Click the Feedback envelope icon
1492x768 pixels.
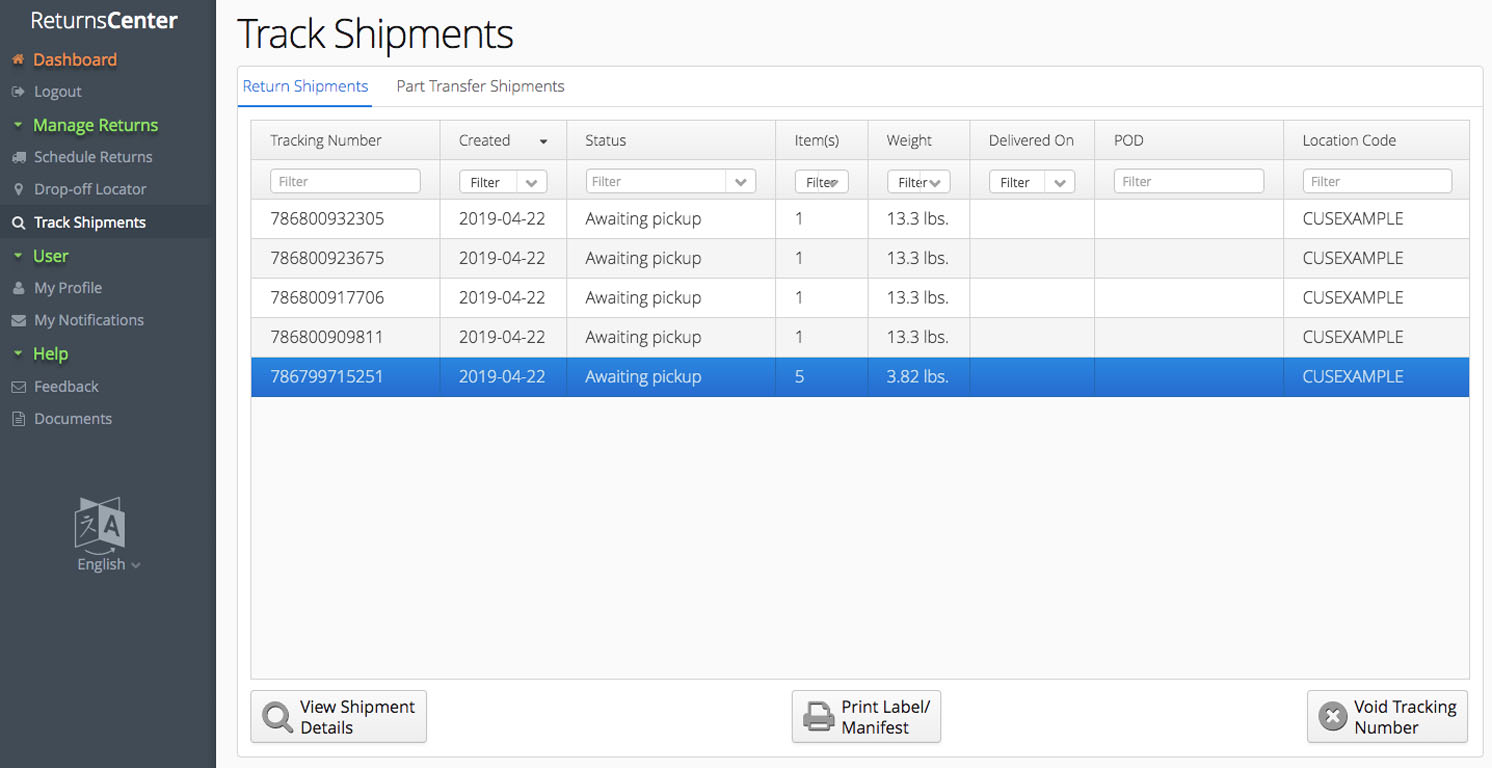pos(18,387)
